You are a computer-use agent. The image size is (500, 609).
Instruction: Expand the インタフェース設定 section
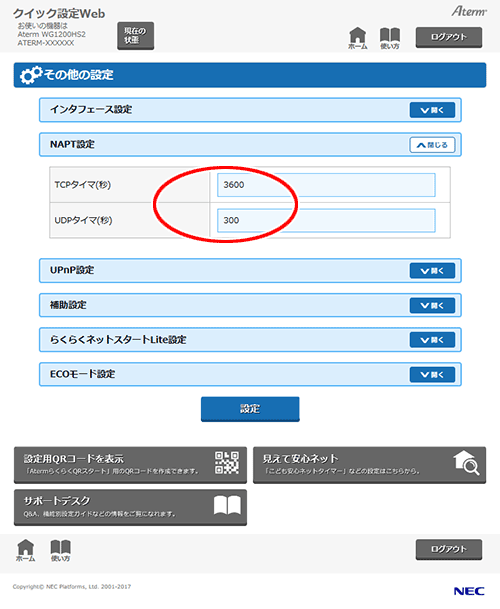tap(432, 110)
